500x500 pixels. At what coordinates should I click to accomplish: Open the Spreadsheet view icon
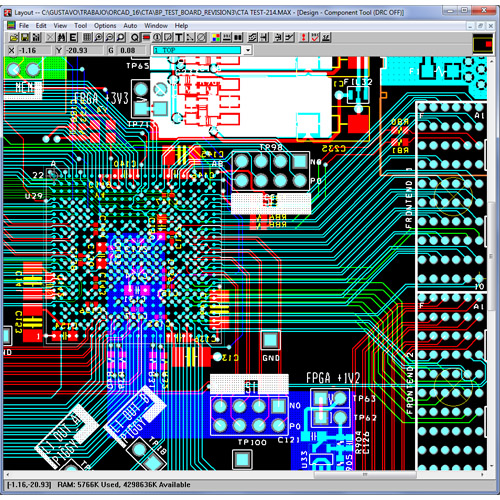(x=87, y=38)
